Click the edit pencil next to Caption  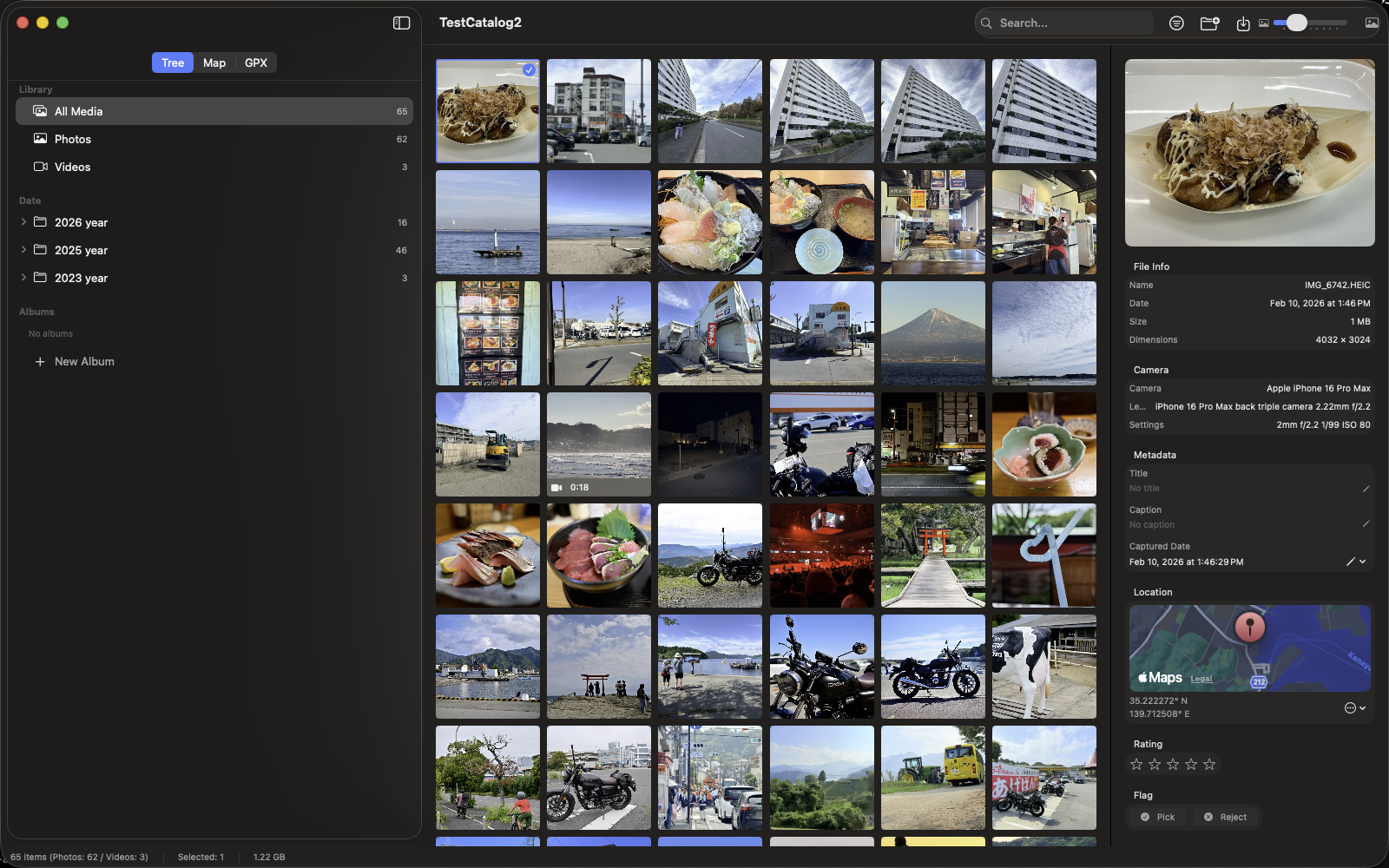point(1365,524)
